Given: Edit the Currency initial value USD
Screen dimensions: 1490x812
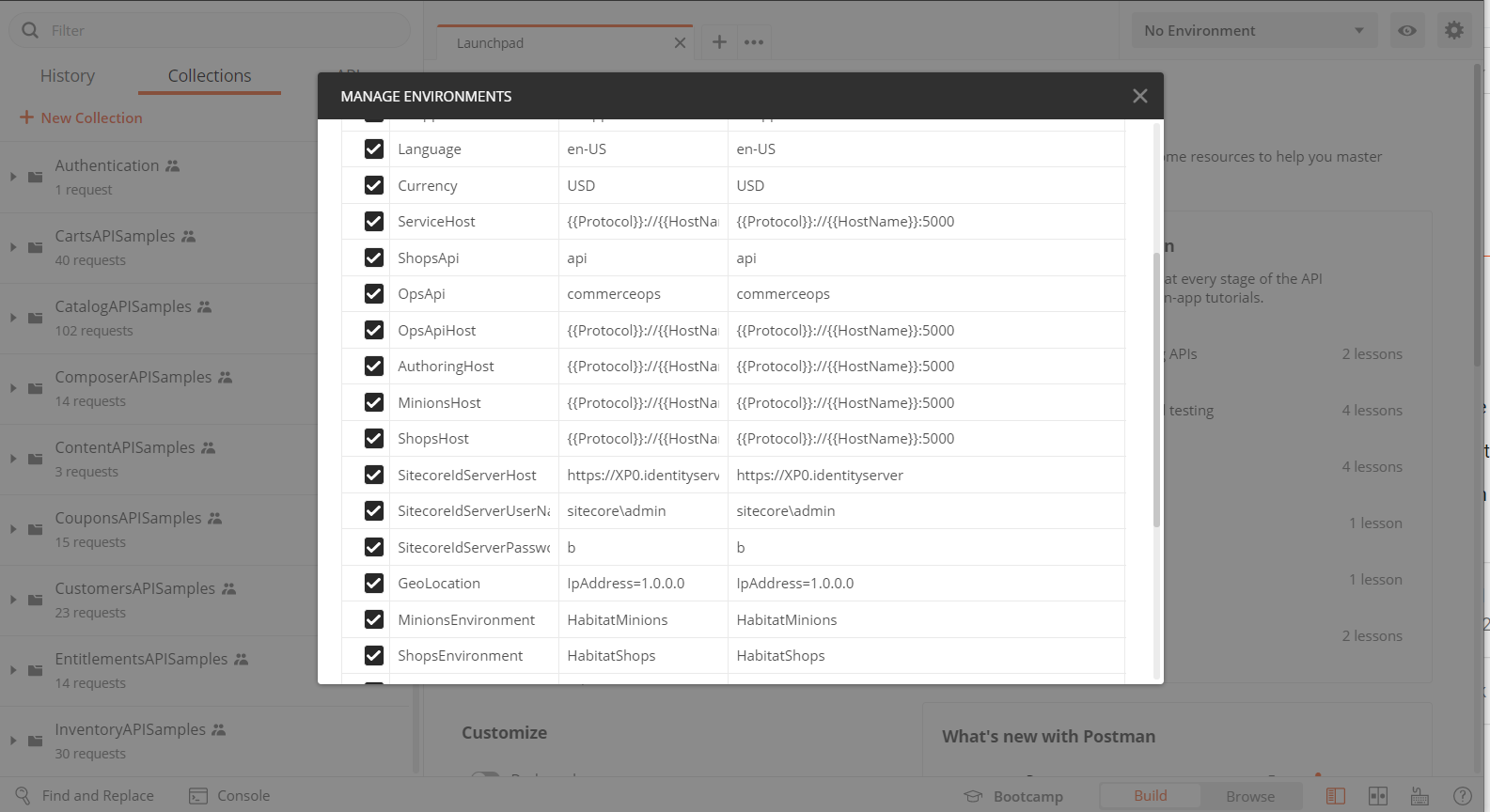Looking at the screenshot, I should pyautogui.click(x=643, y=185).
